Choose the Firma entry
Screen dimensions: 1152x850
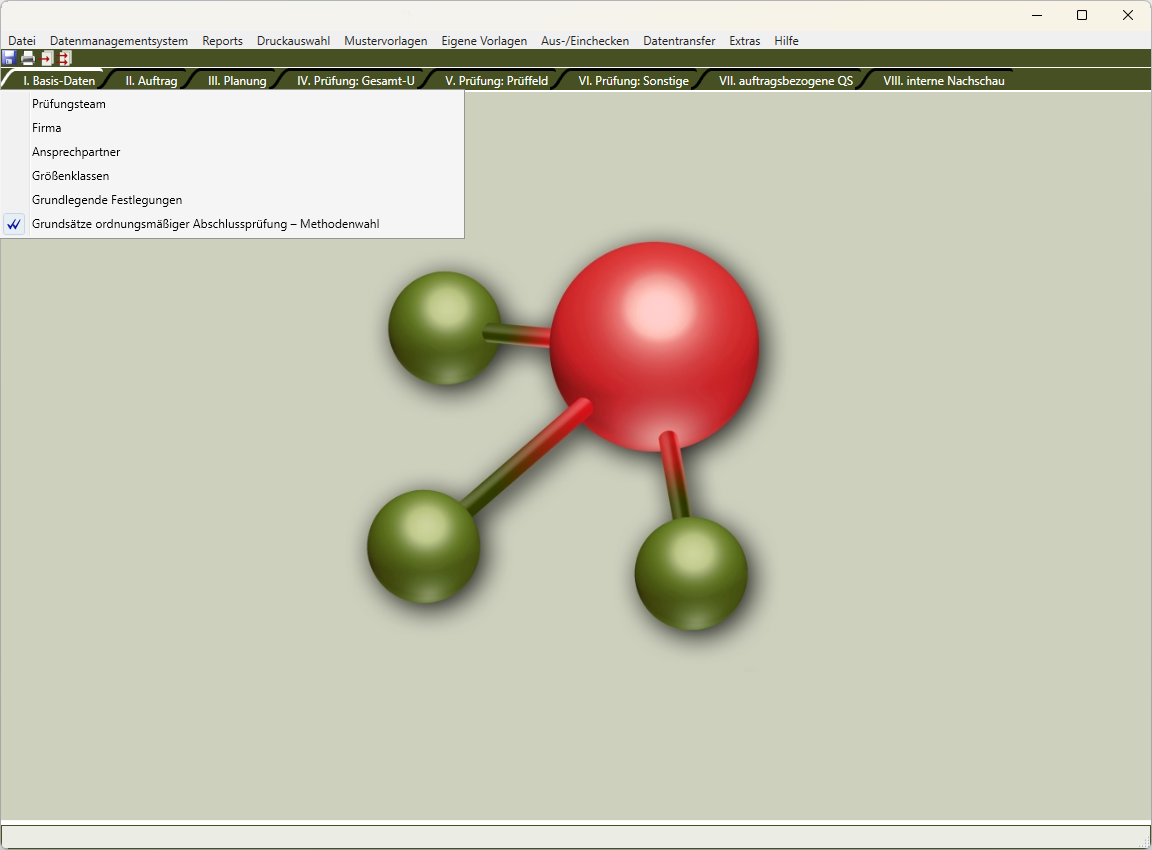47,128
